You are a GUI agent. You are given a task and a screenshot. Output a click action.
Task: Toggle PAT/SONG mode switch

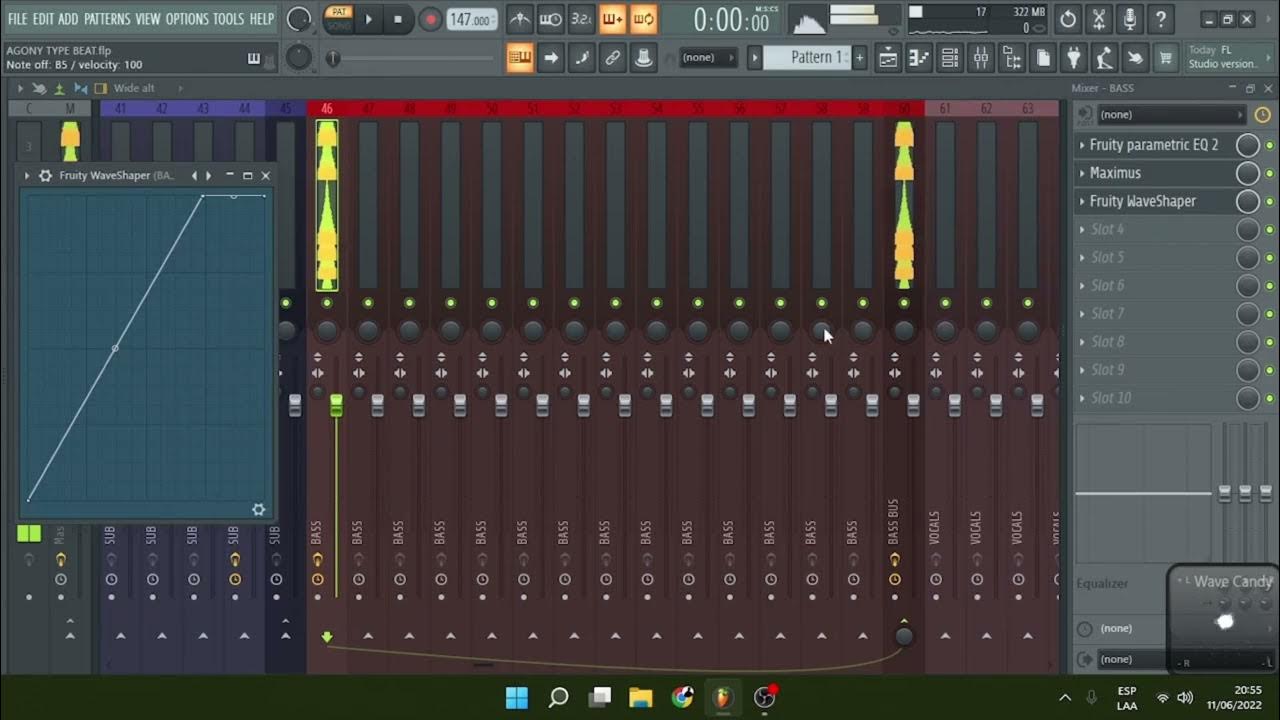339,19
